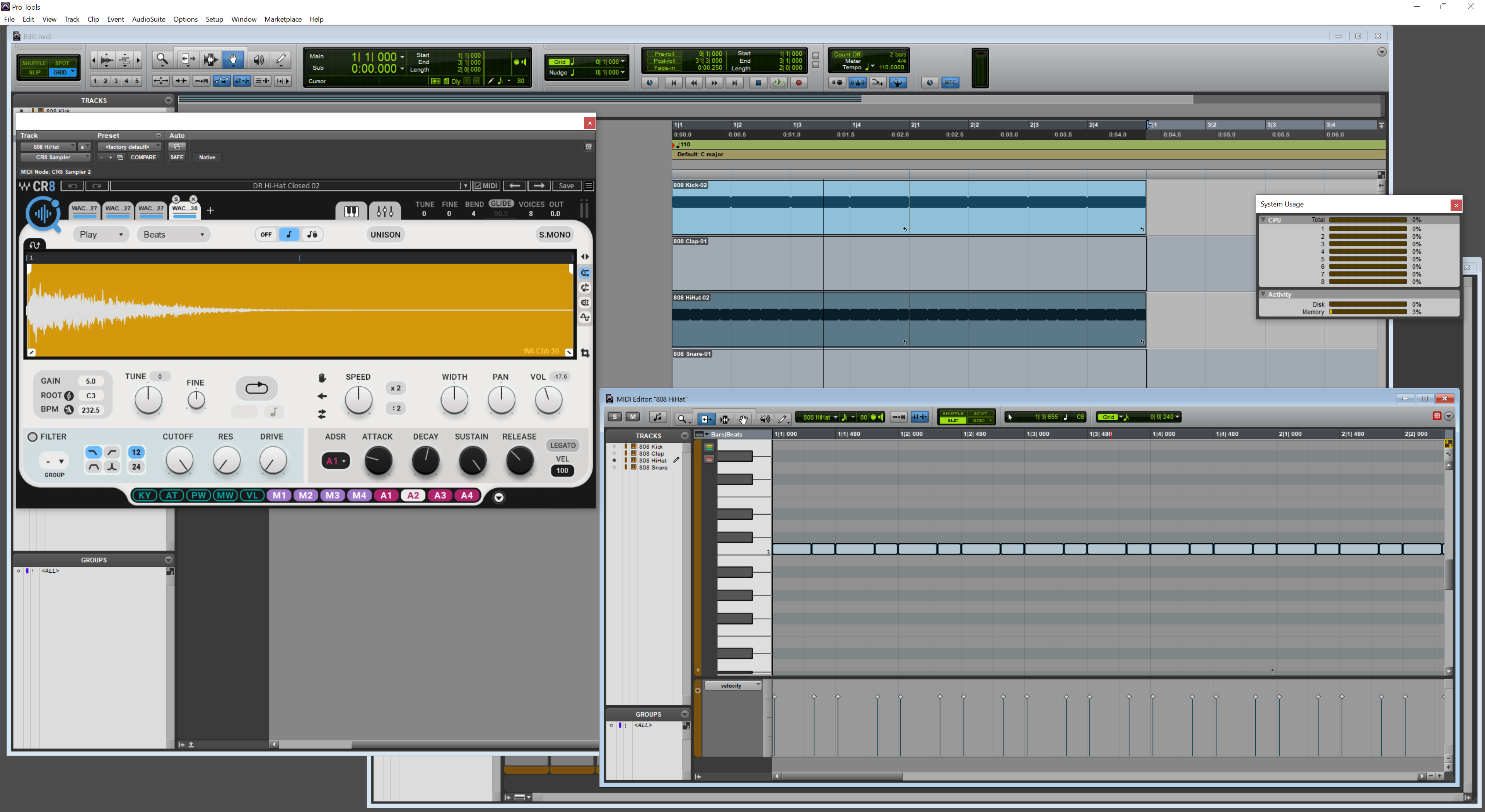Enable the FILTER power toggle
The image size is (1485, 812).
coord(33,437)
